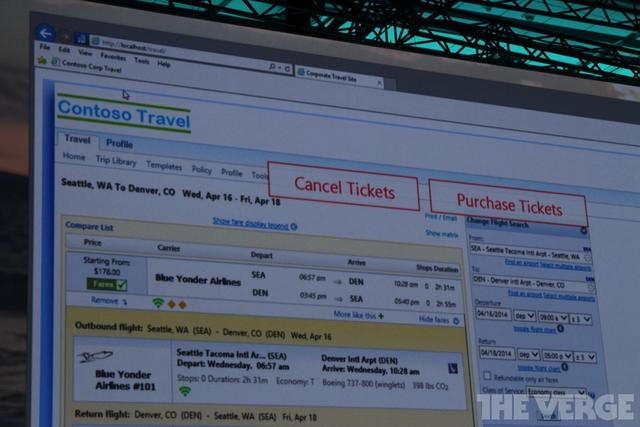Screen dimensions: 640x427
Task: Go to Home in site navigation
Action: point(74,157)
